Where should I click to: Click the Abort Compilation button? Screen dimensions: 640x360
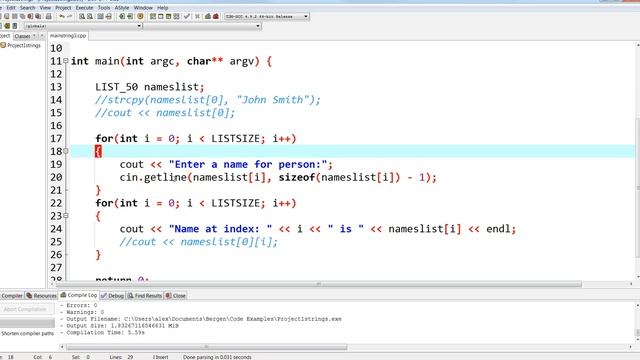click(27, 309)
